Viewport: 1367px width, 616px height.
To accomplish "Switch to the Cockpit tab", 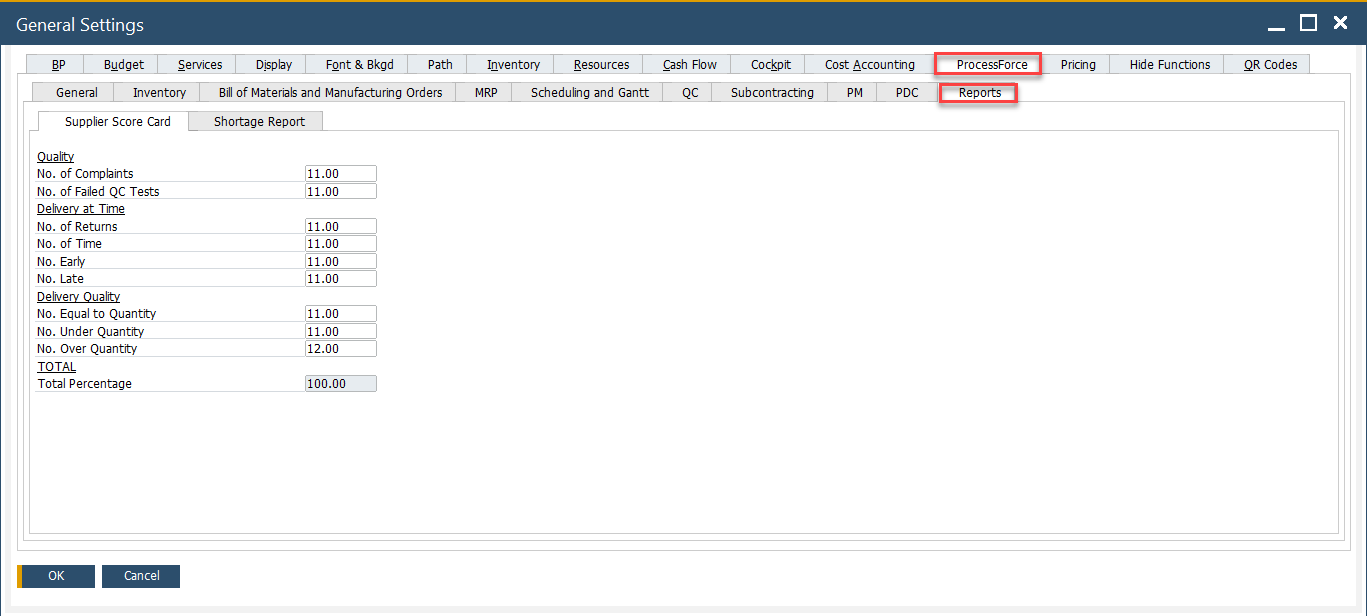I will pyautogui.click(x=771, y=63).
